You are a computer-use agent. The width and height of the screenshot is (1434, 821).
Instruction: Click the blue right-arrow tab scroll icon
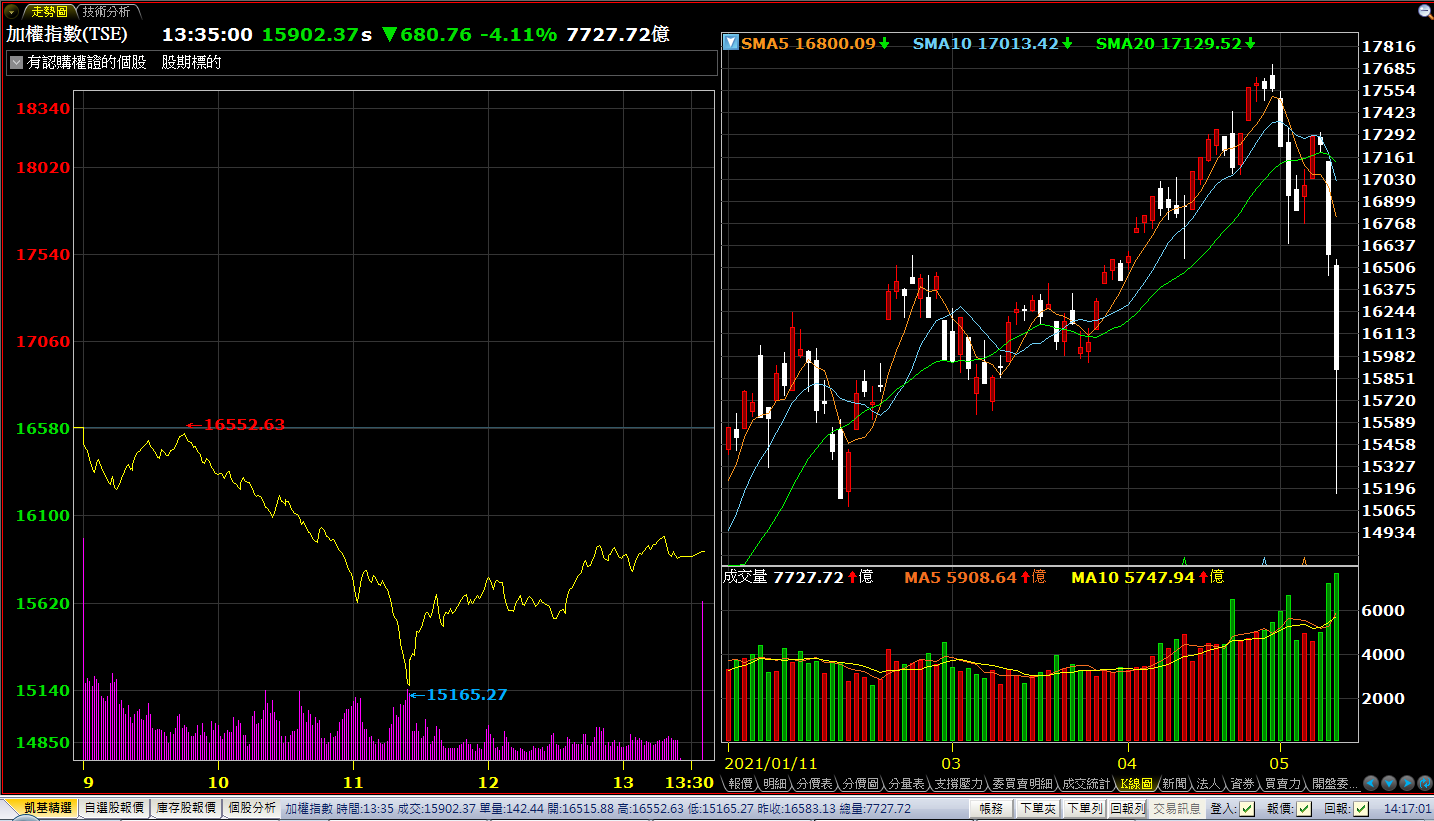1408,784
